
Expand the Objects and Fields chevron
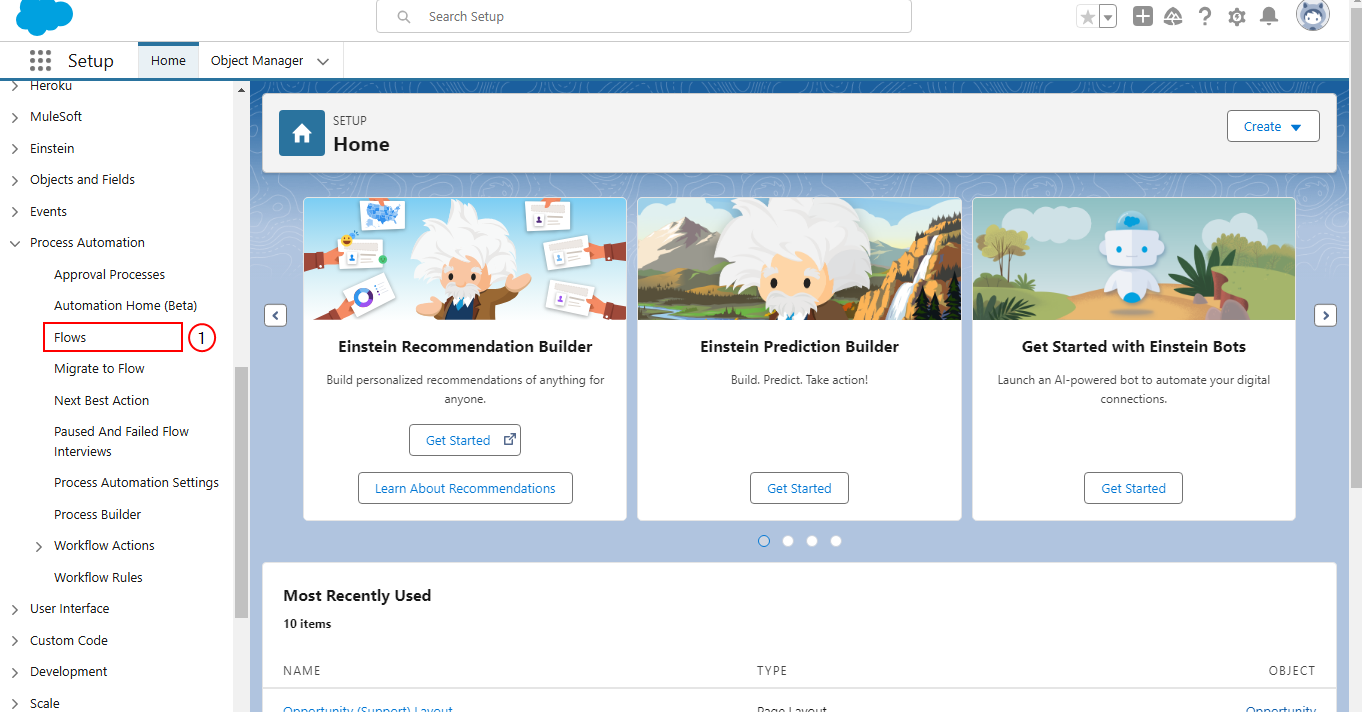pos(14,180)
